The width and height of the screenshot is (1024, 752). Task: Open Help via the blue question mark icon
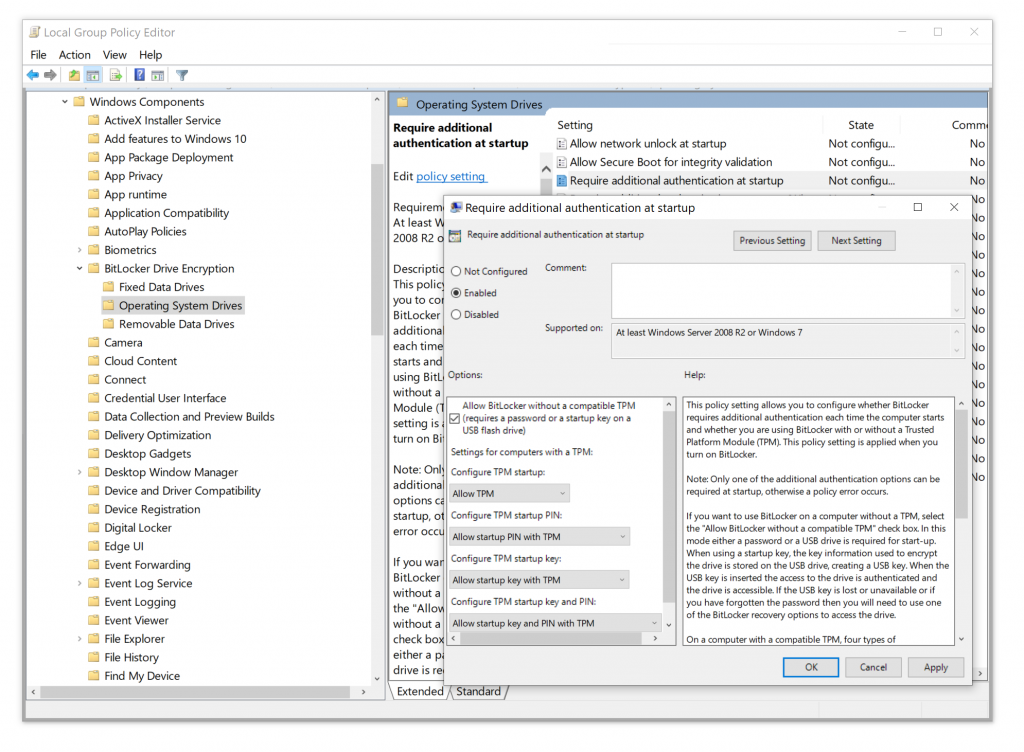(x=140, y=75)
